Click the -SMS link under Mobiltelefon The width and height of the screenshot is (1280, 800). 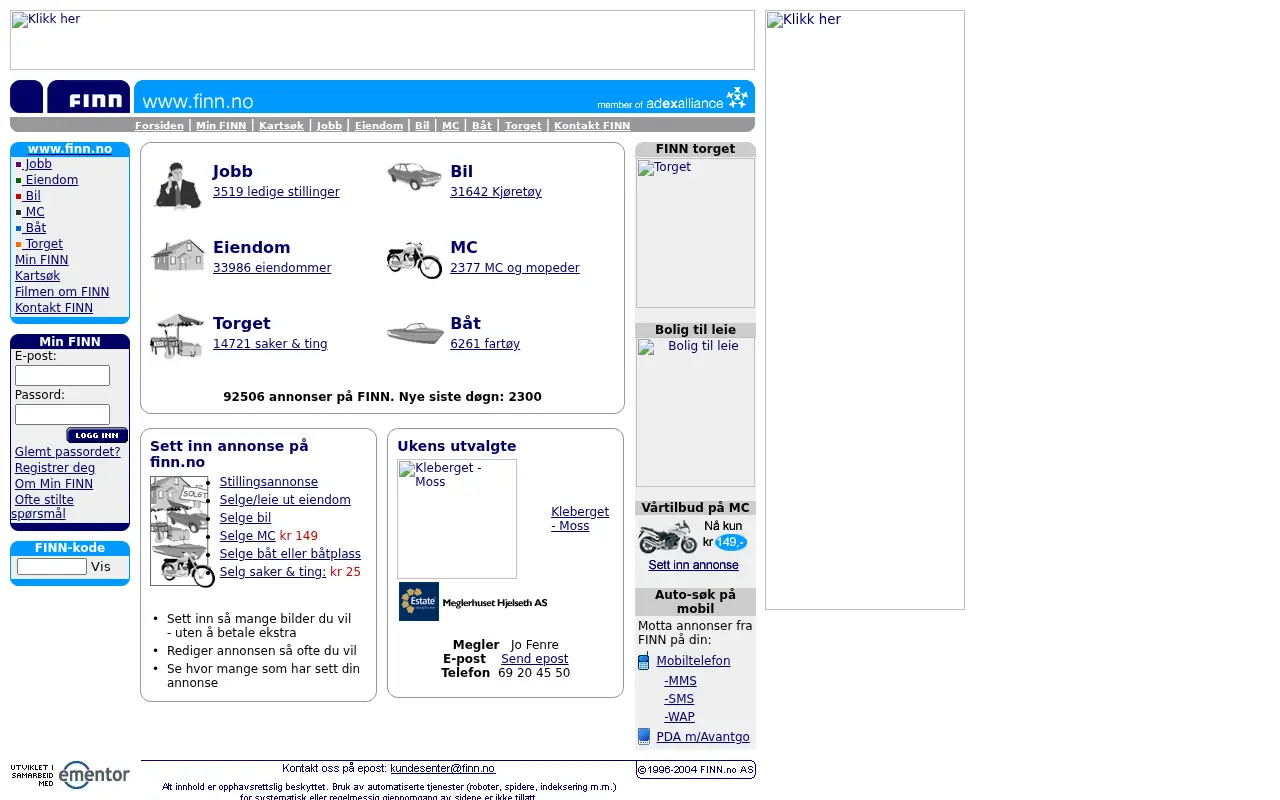tap(679, 699)
